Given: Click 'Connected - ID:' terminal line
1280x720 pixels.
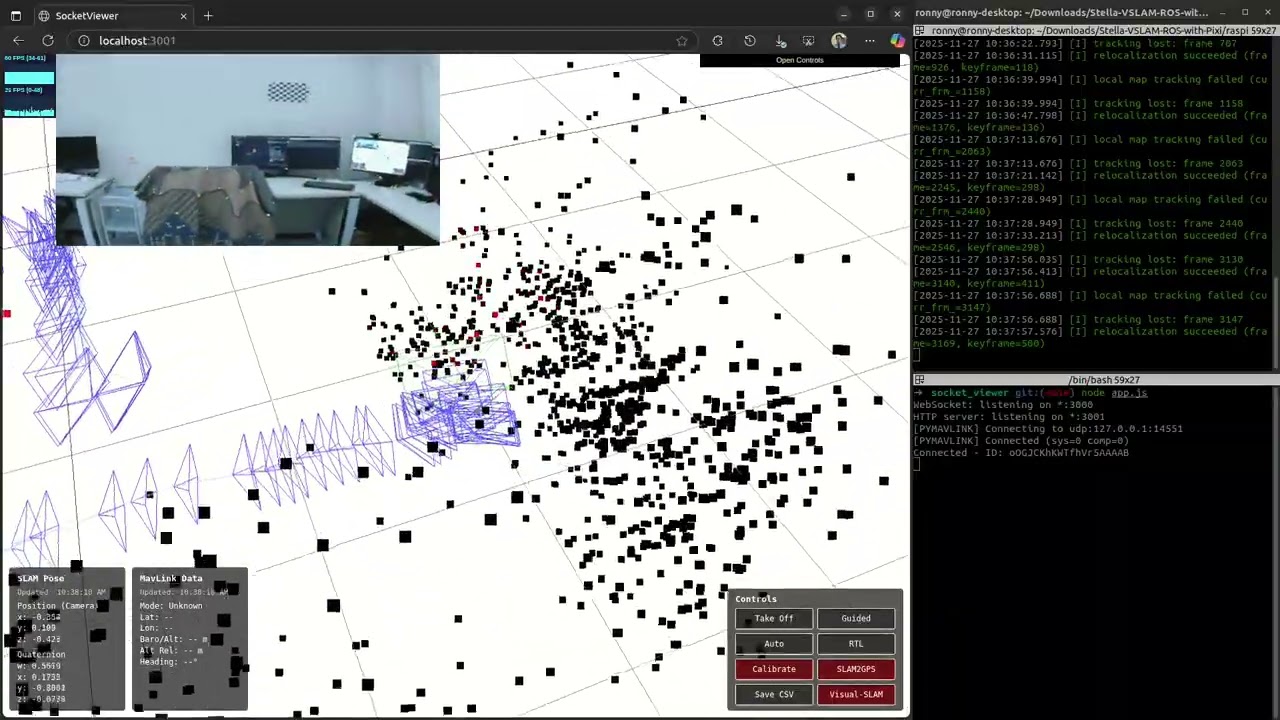Looking at the screenshot, I should (1021, 453).
